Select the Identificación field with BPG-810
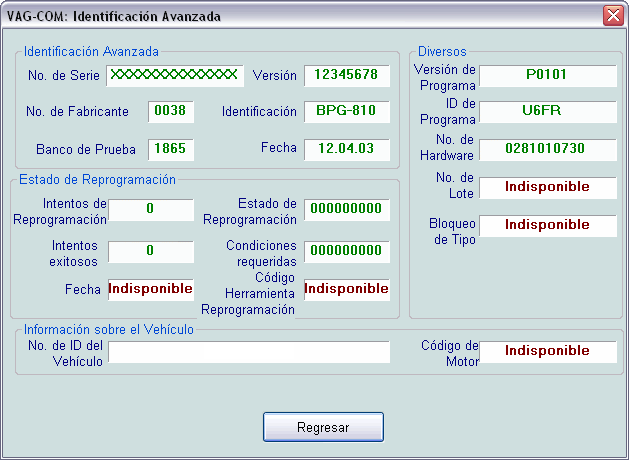This screenshot has width=629, height=460. click(x=346, y=111)
